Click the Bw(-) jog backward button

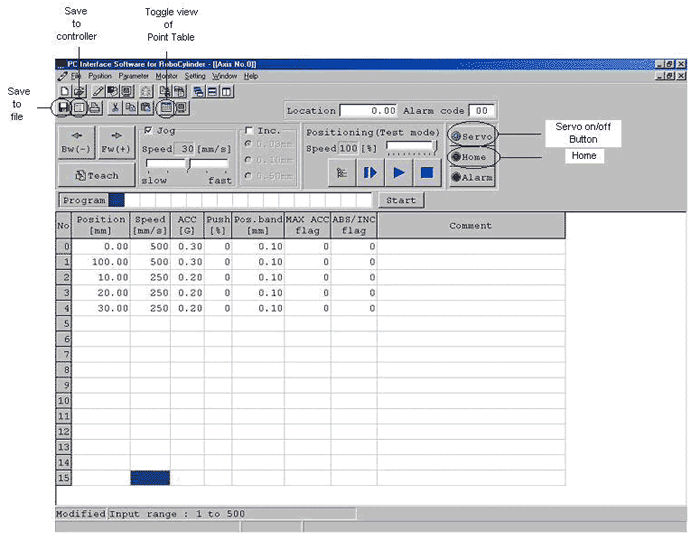point(76,142)
